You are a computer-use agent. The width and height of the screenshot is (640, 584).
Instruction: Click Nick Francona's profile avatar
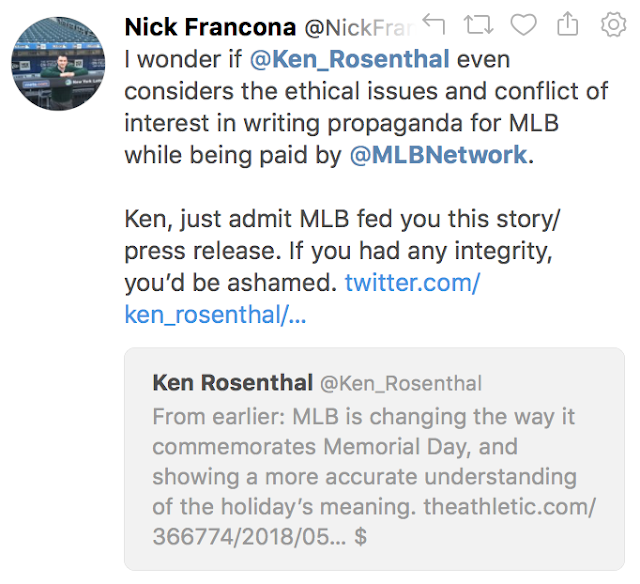pyautogui.click(x=59, y=63)
